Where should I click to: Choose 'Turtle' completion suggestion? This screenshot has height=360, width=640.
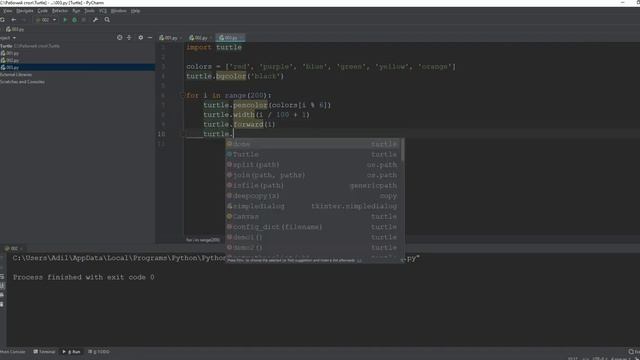[313, 155]
